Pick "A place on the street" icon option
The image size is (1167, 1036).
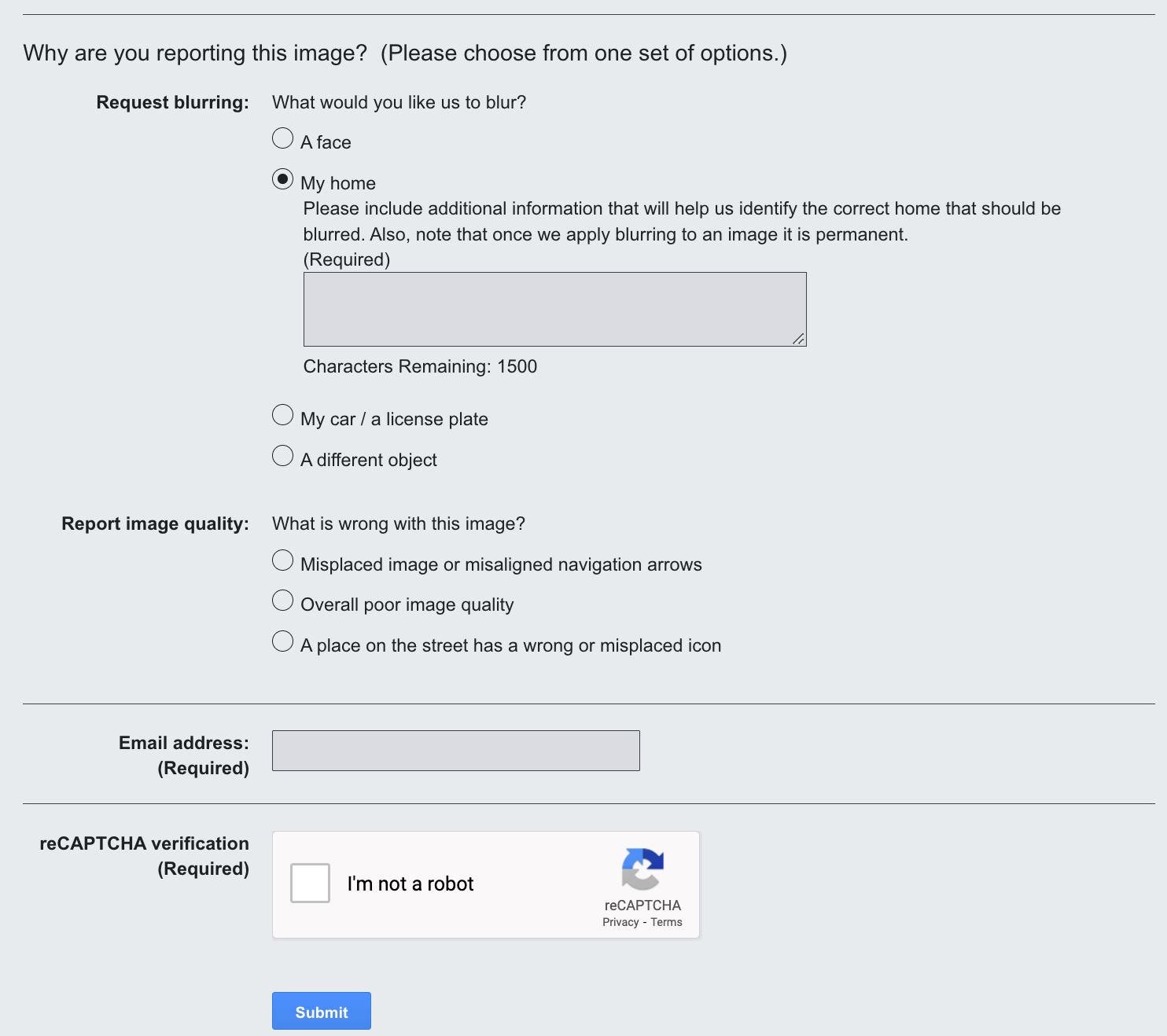pyautogui.click(x=283, y=641)
